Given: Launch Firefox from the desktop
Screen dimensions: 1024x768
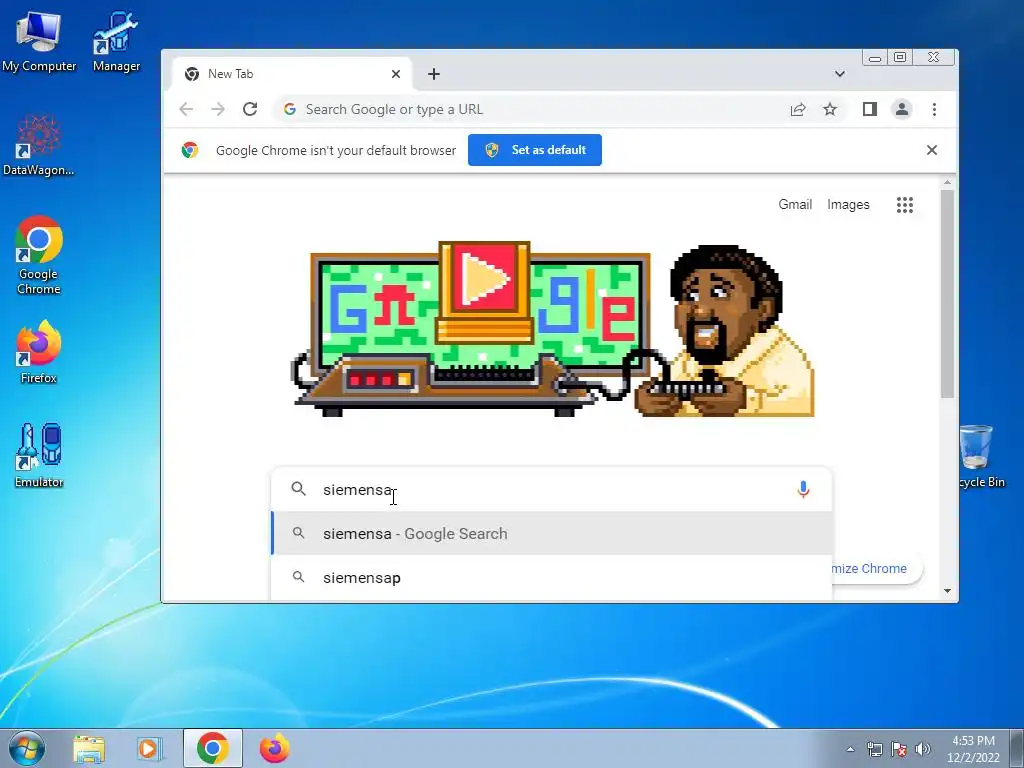Looking at the screenshot, I should pyautogui.click(x=39, y=351).
